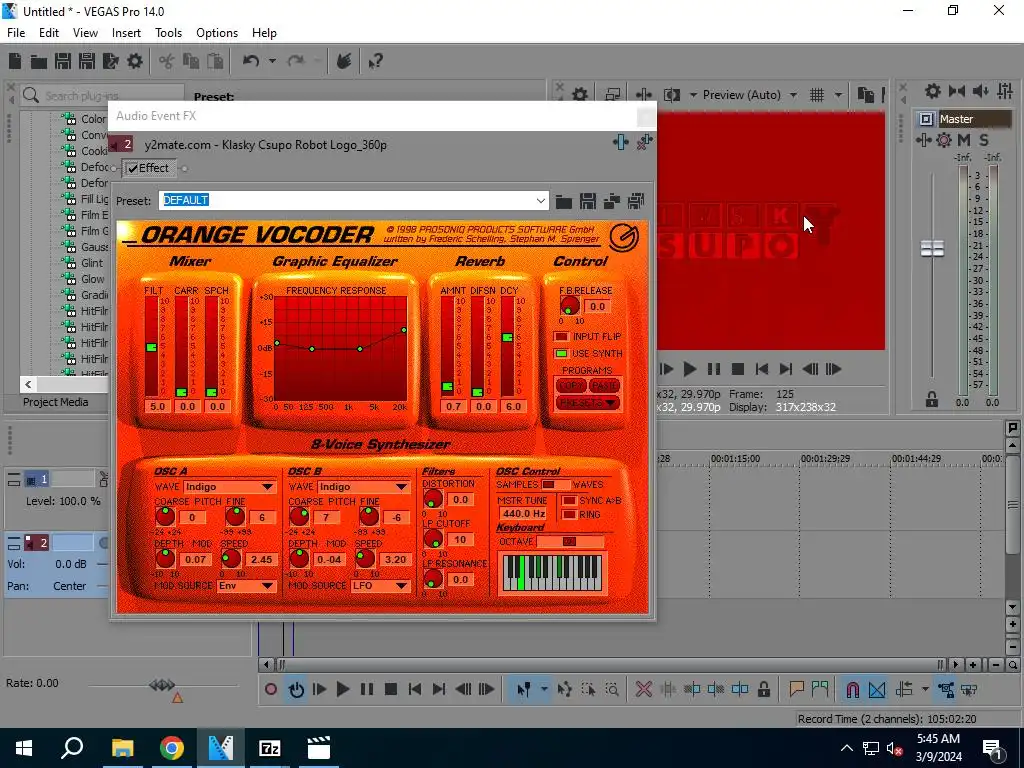The height and width of the screenshot is (768, 1024).
Task: Save the project with the first floppy icon
Action: point(63,61)
